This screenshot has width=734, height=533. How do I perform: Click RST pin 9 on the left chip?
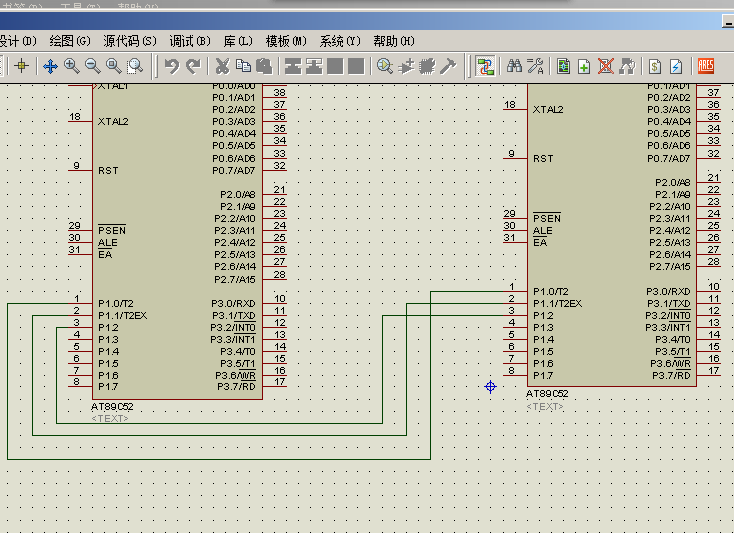pyautogui.click(x=80, y=168)
